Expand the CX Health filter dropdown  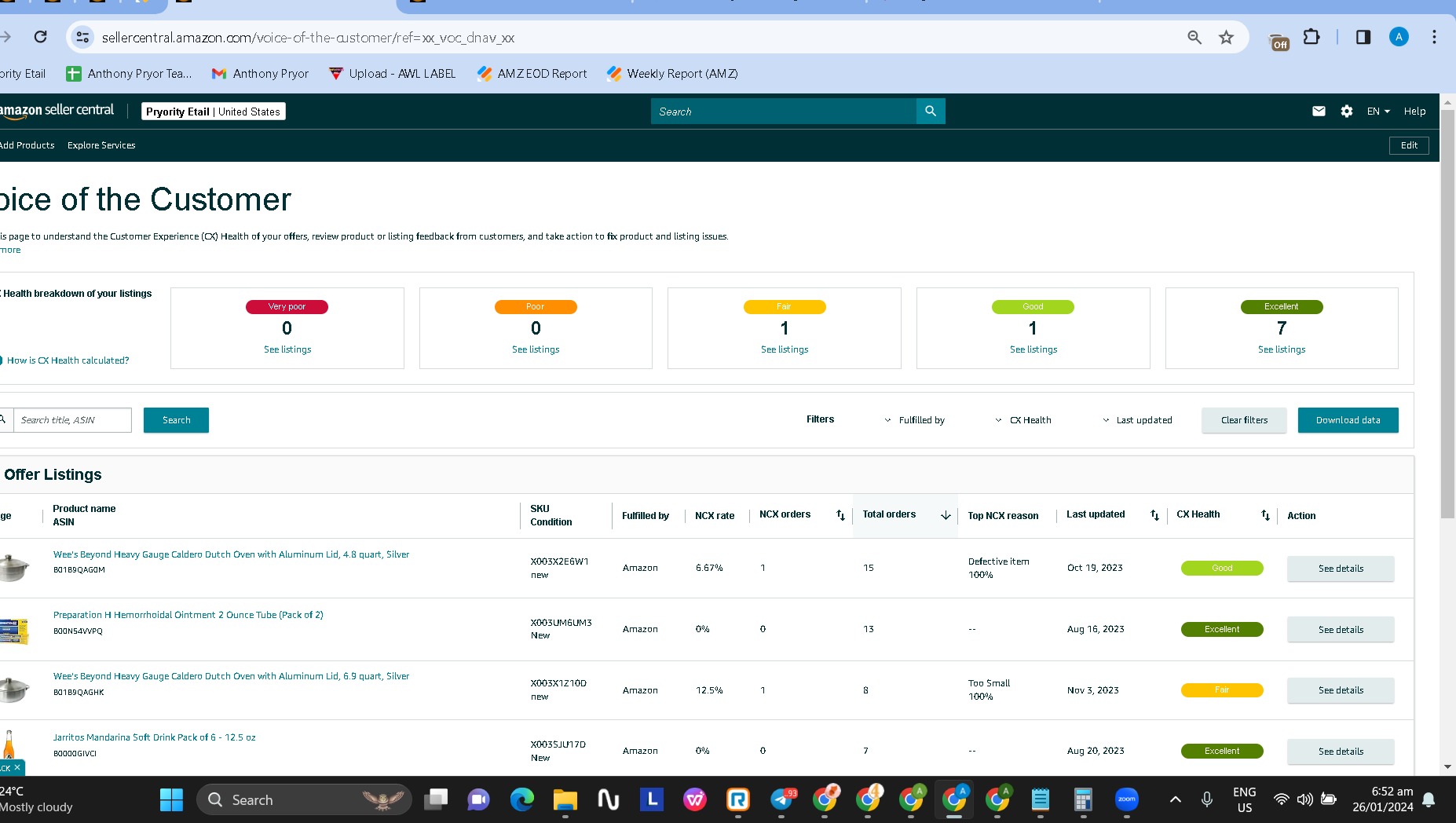click(1023, 420)
